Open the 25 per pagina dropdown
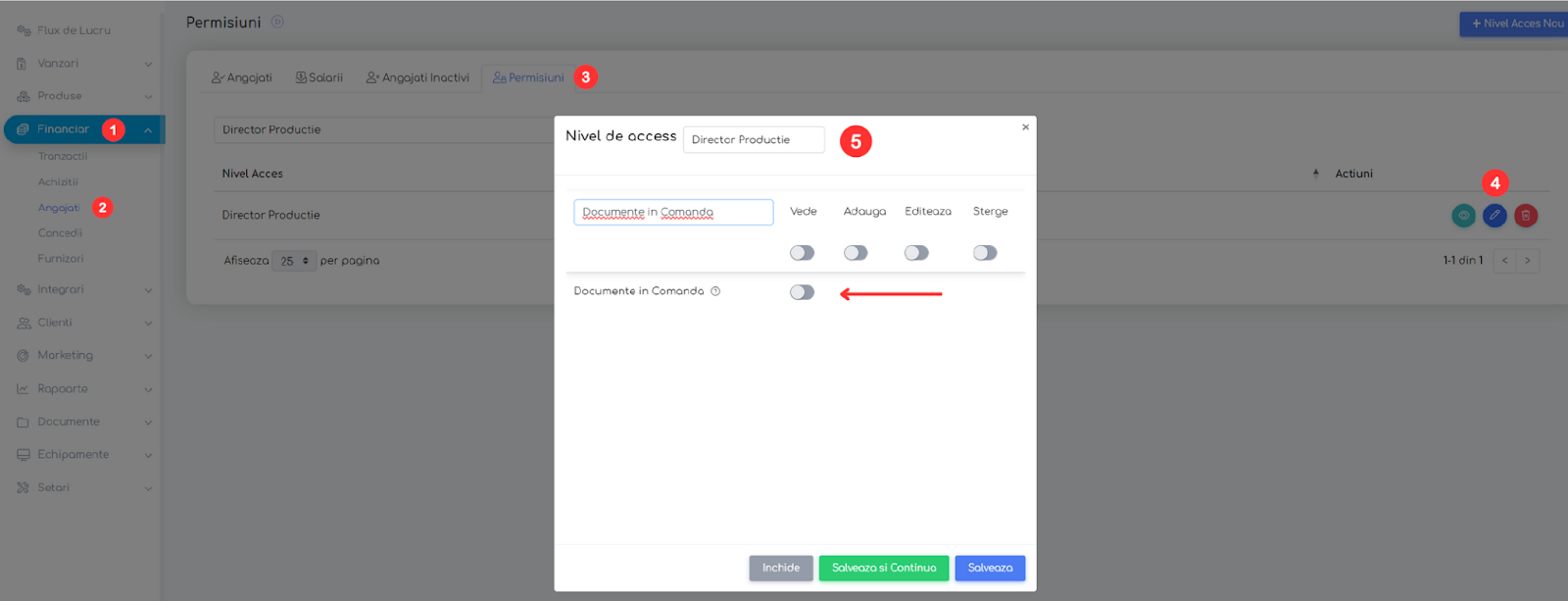Image resolution: width=1568 pixels, height=601 pixels. [294, 261]
